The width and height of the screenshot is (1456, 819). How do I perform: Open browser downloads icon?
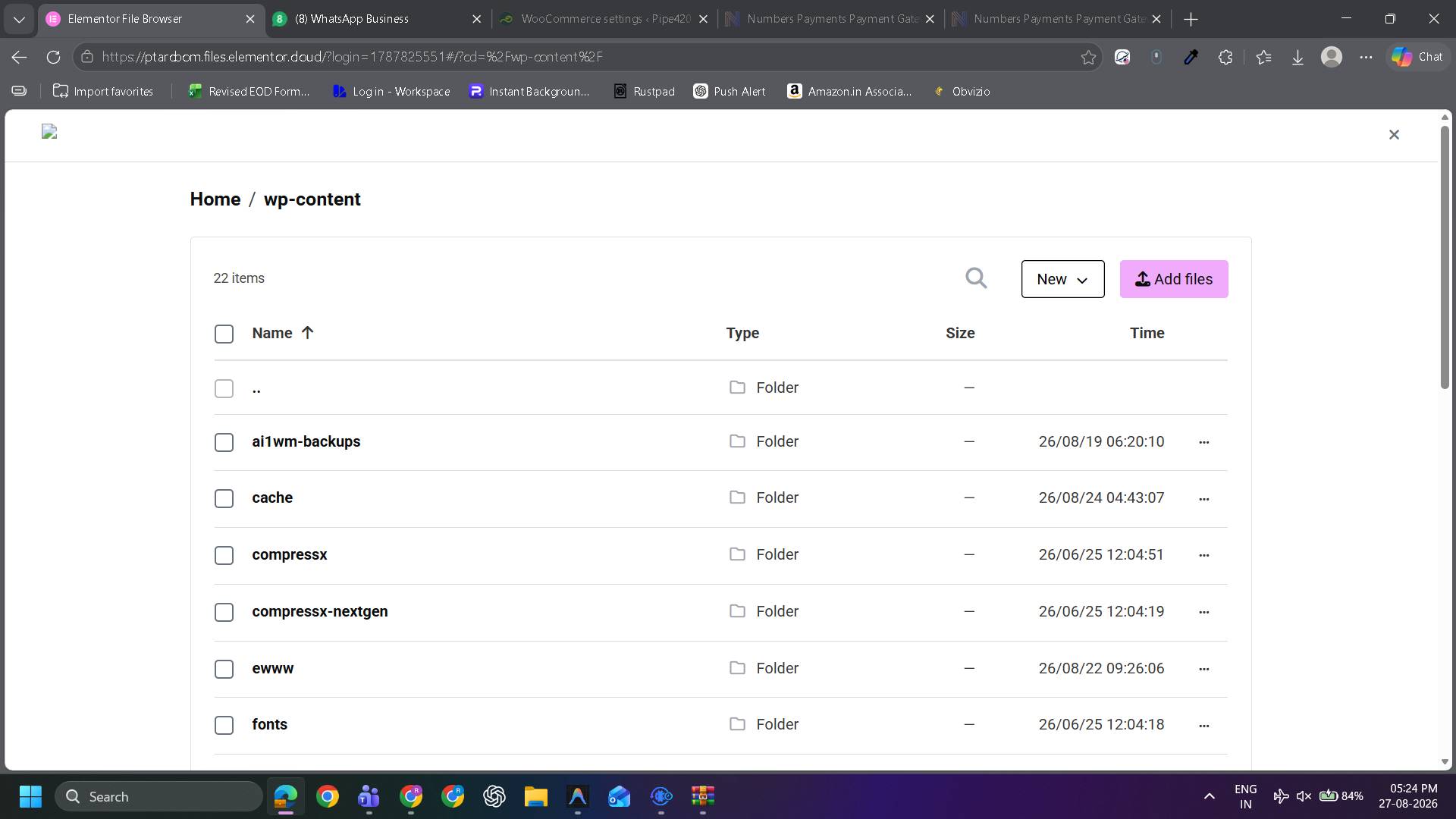point(1298,57)
